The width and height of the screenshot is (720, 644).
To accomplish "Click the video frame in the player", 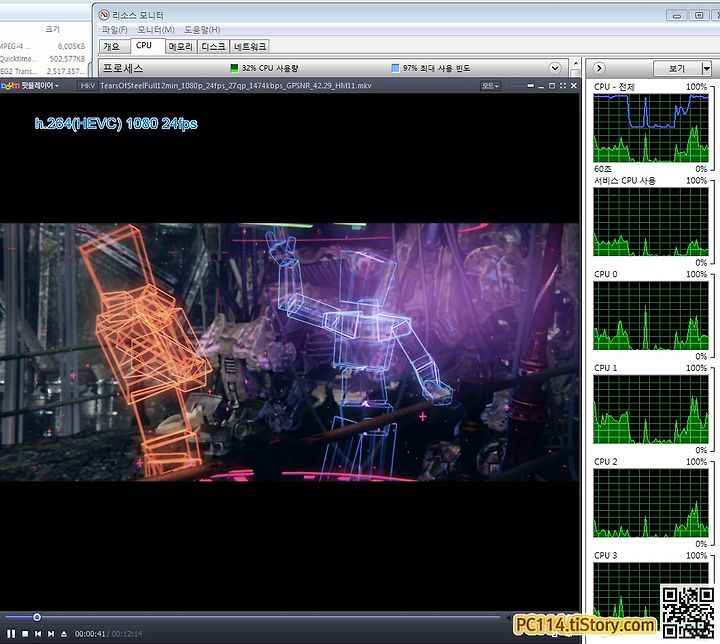I will click(x=290, y=352).
